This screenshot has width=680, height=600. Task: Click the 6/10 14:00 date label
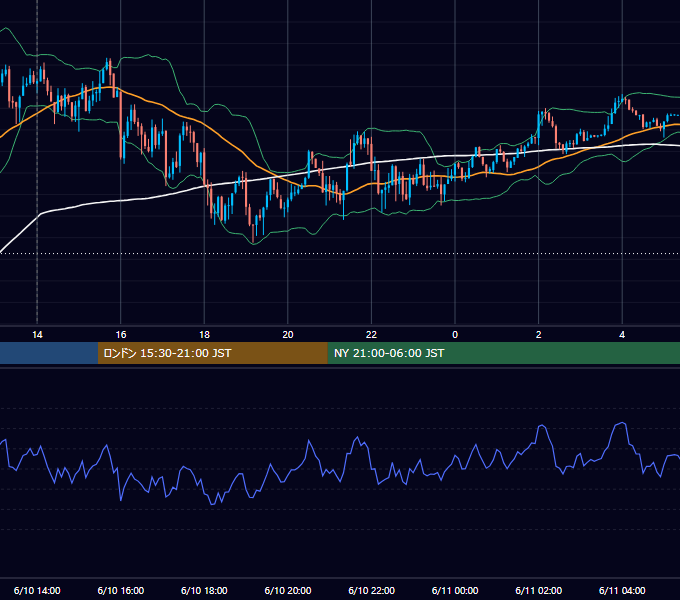[37, 590]
